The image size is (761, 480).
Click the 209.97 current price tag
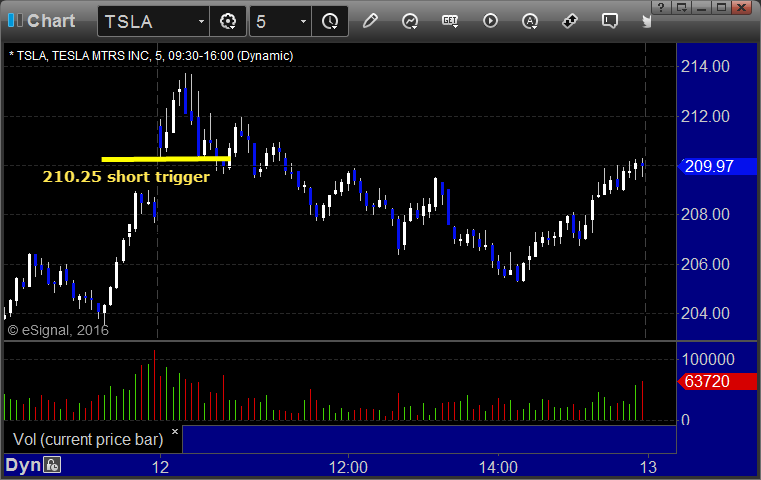pos(717,166)
